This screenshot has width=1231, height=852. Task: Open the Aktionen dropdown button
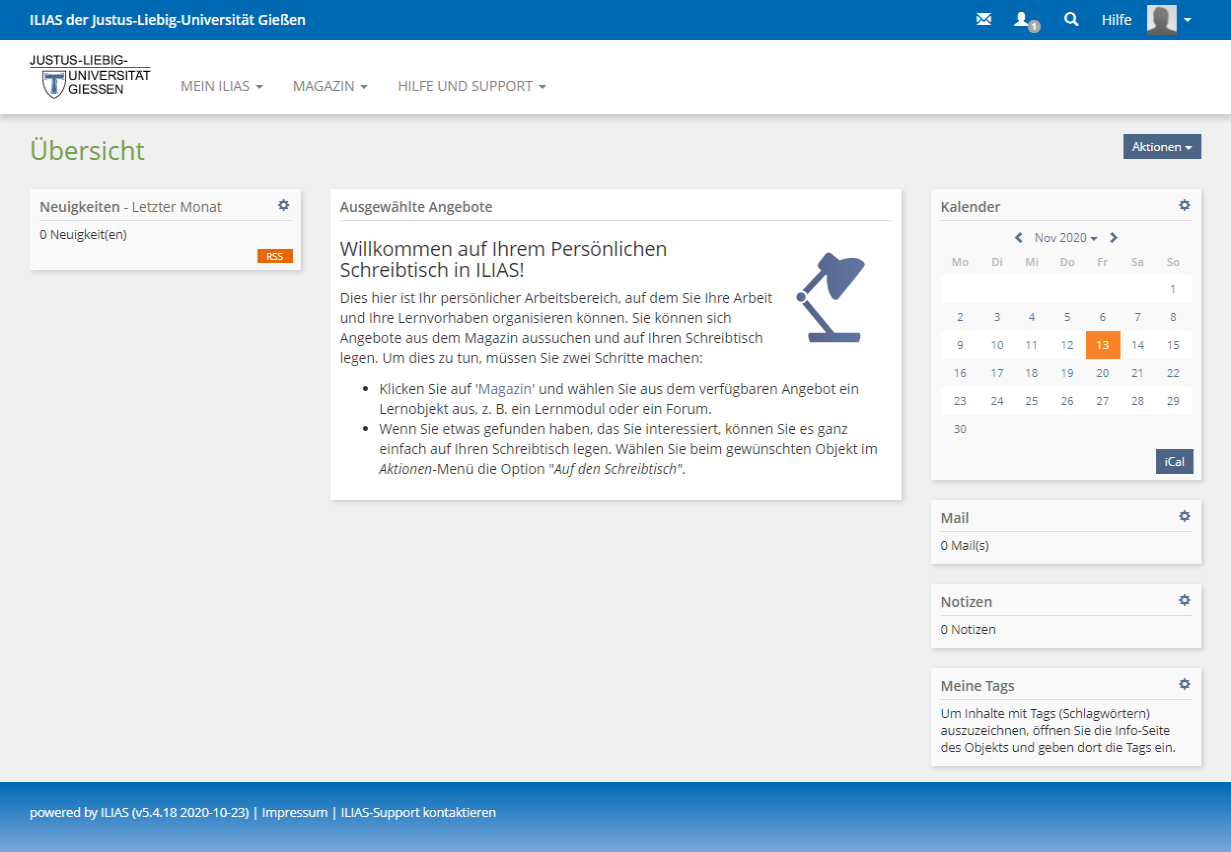coord(1161,147)
